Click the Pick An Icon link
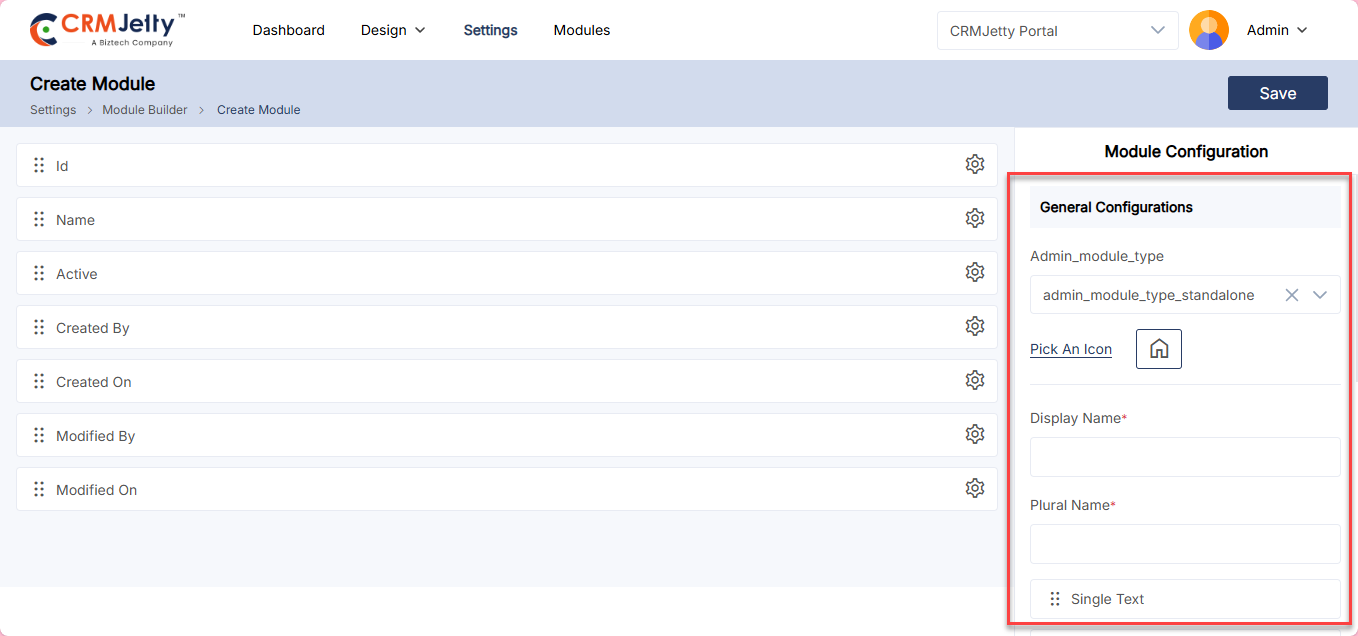The height and width of the screenshot is (636, 1358). click(1070, 349)
